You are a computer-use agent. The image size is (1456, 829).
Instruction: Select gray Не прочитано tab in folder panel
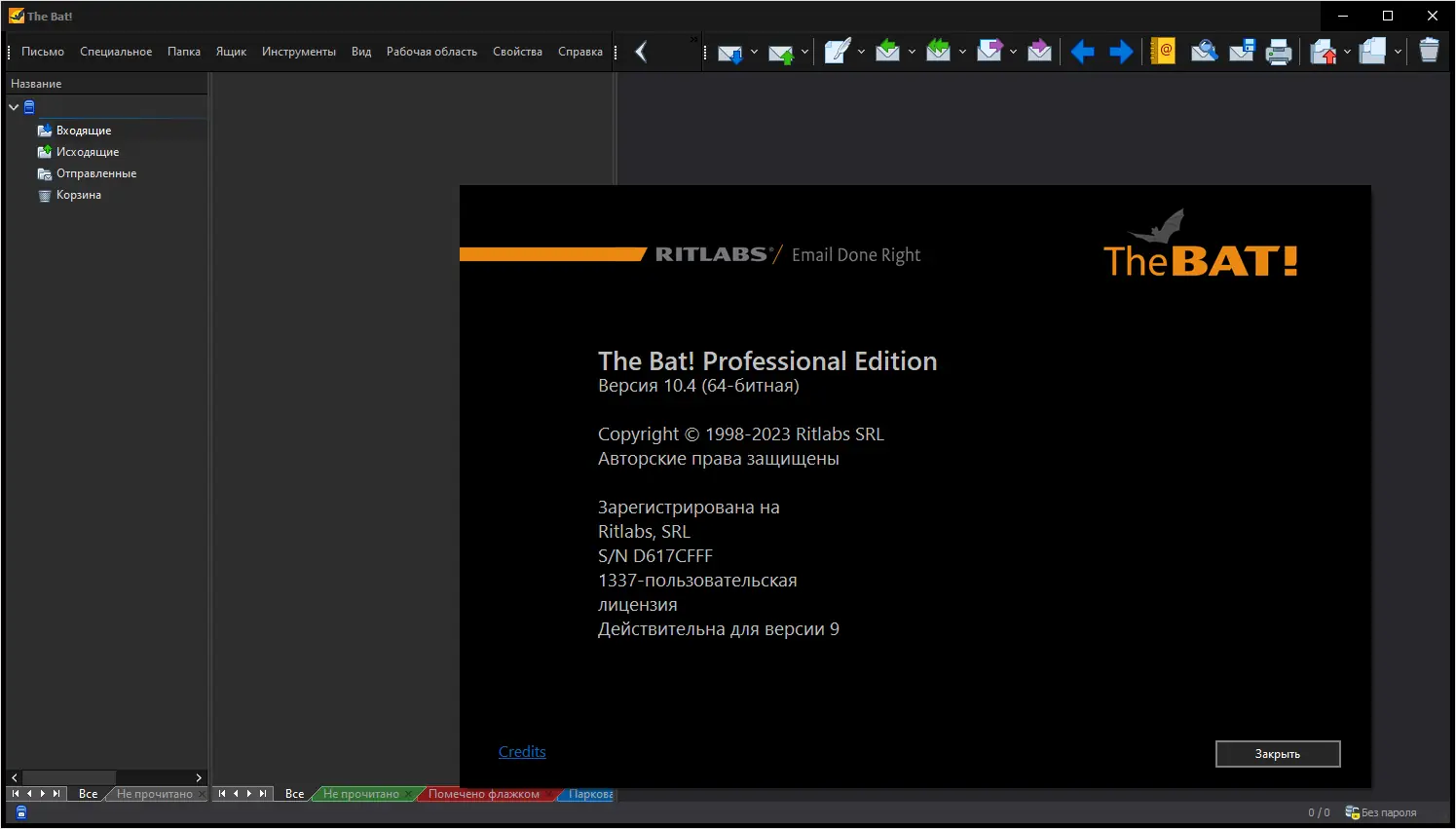(155, 794)
